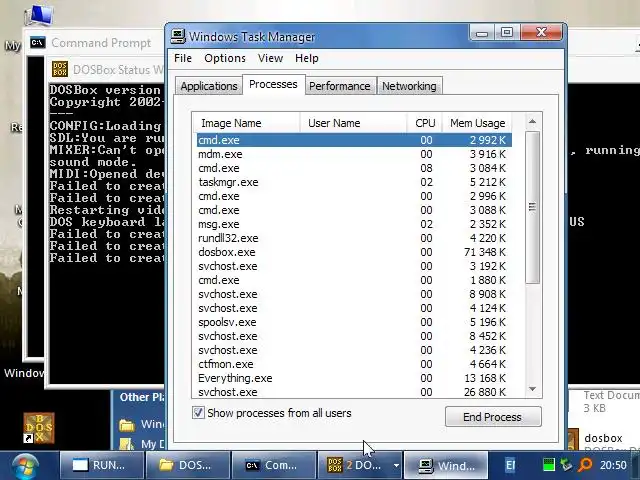This screenshot has width=640, height=480.
Task: Open the Help menu
Action: point(307,58)
